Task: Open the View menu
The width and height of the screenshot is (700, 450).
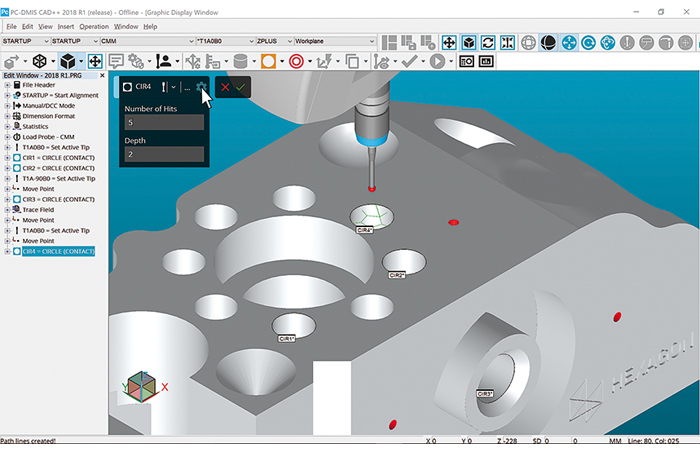Action: click(45, 27)
